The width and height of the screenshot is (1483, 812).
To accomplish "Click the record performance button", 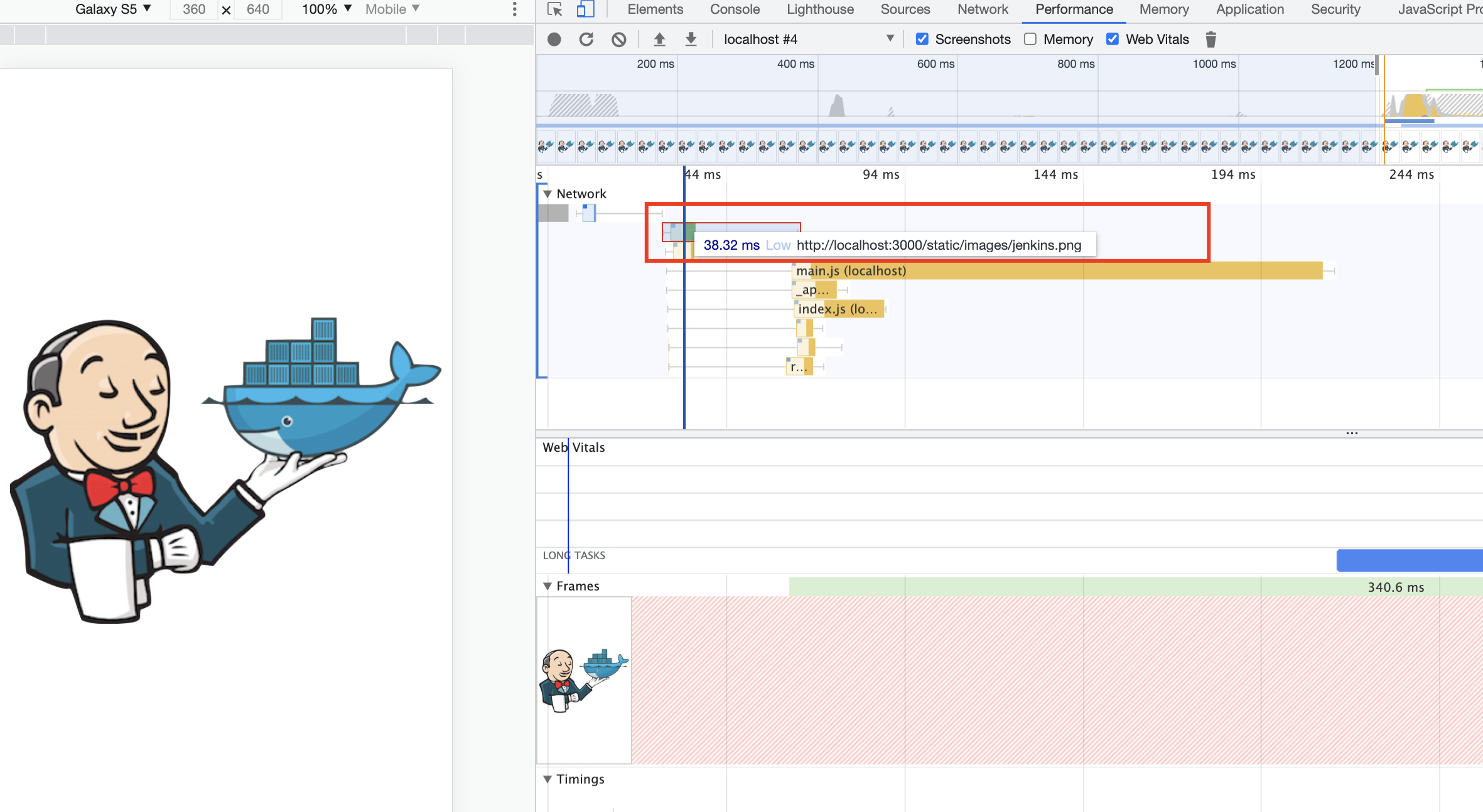I will click(554, 40).
